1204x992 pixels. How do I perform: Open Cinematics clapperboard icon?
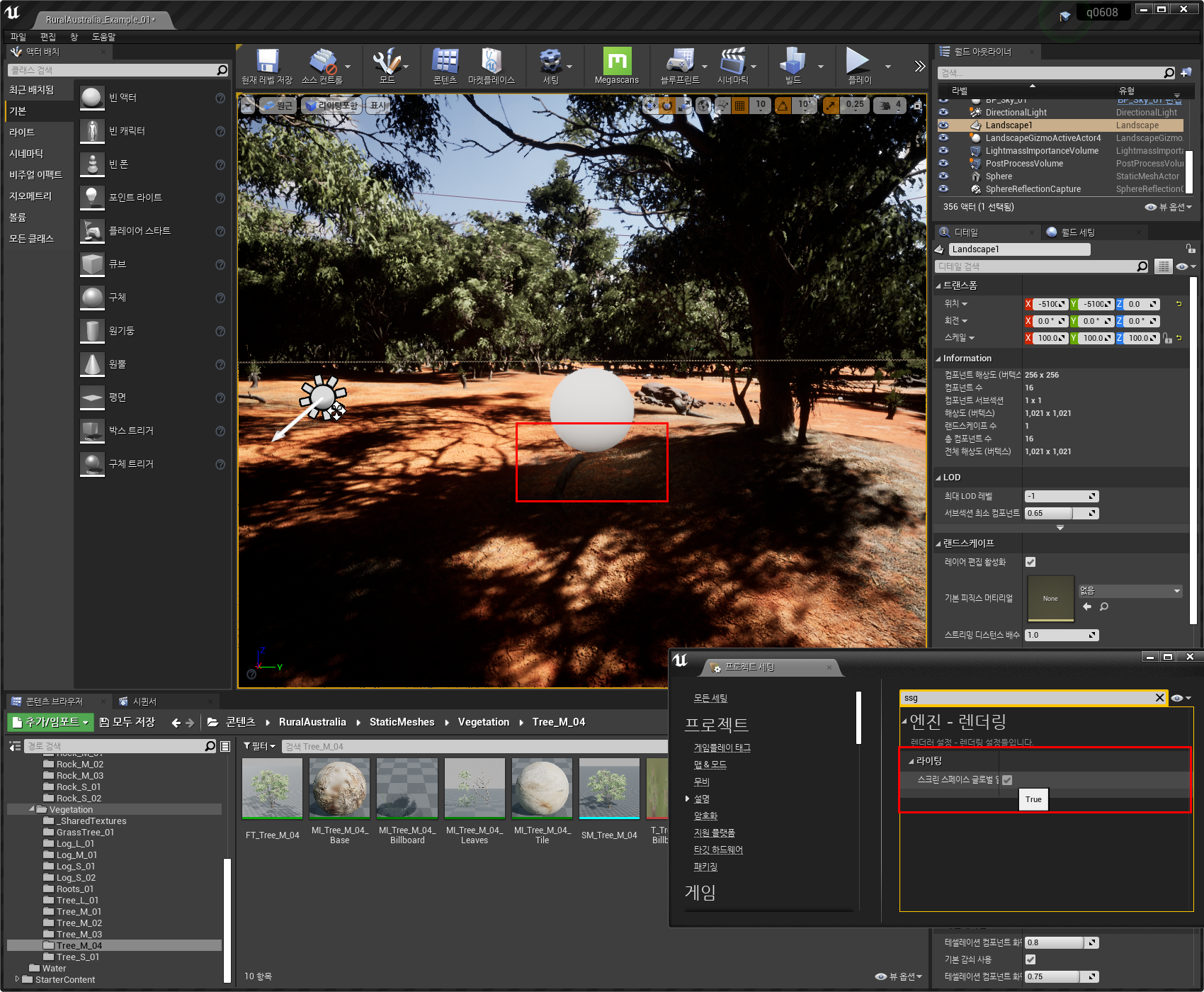[x=734, y=62]
